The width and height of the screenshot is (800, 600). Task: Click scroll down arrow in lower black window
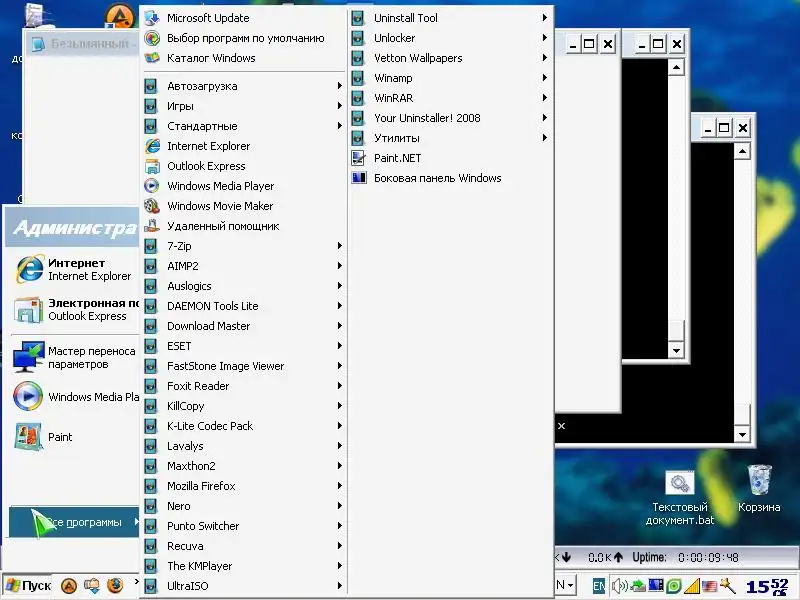click(742, 435)
